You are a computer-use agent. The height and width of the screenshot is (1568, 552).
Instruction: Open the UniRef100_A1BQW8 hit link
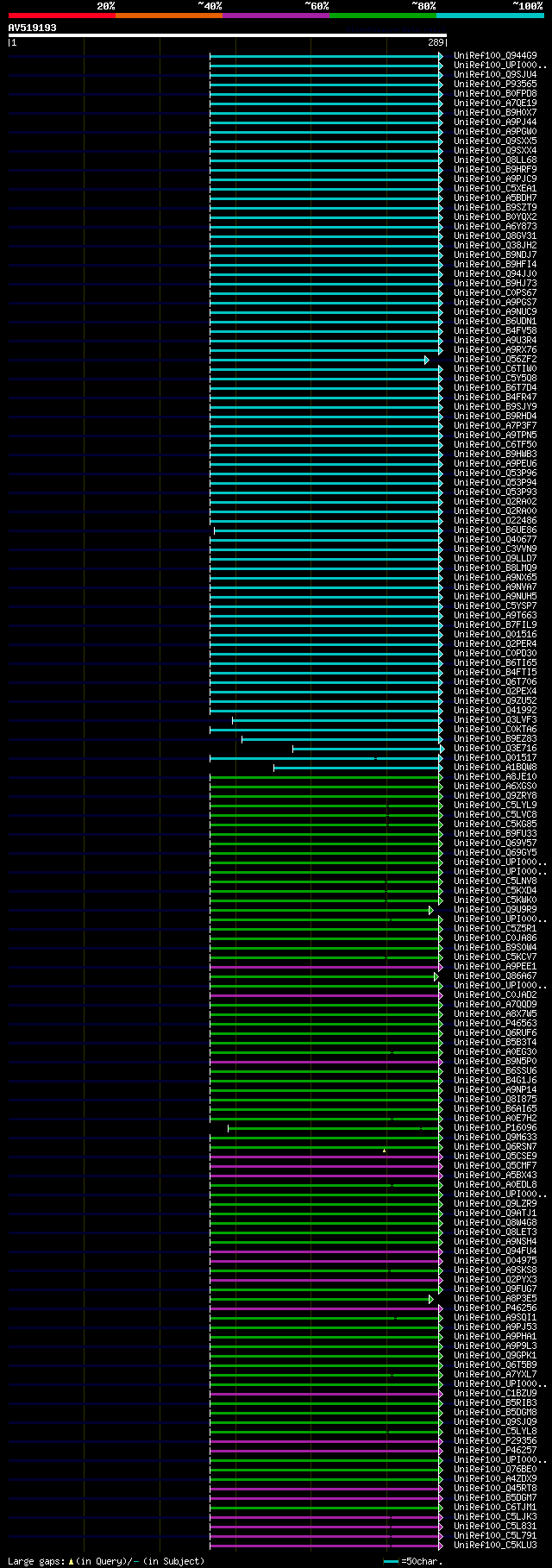coord(495,768)
